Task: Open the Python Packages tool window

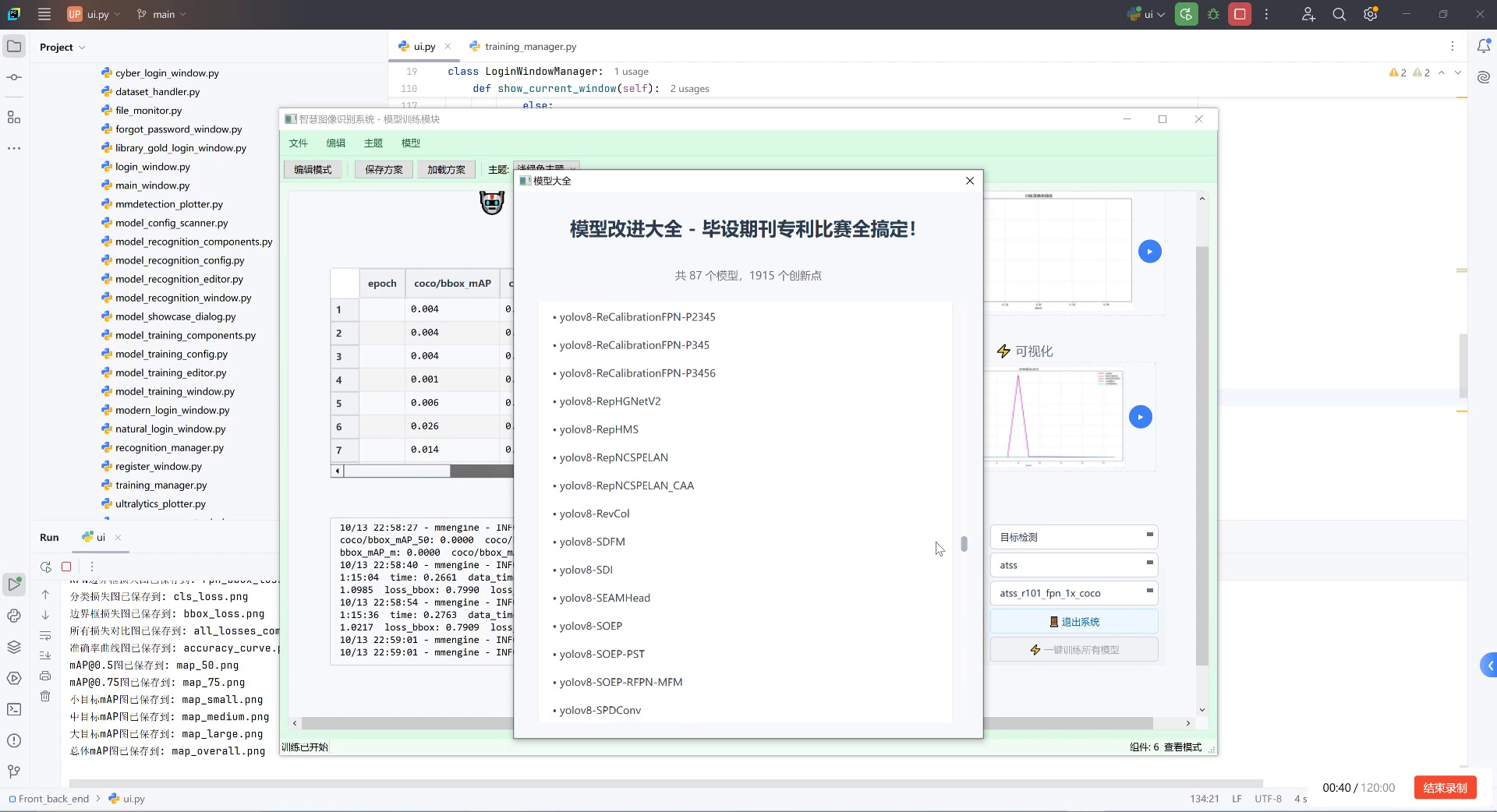Action: coord(14,647)
